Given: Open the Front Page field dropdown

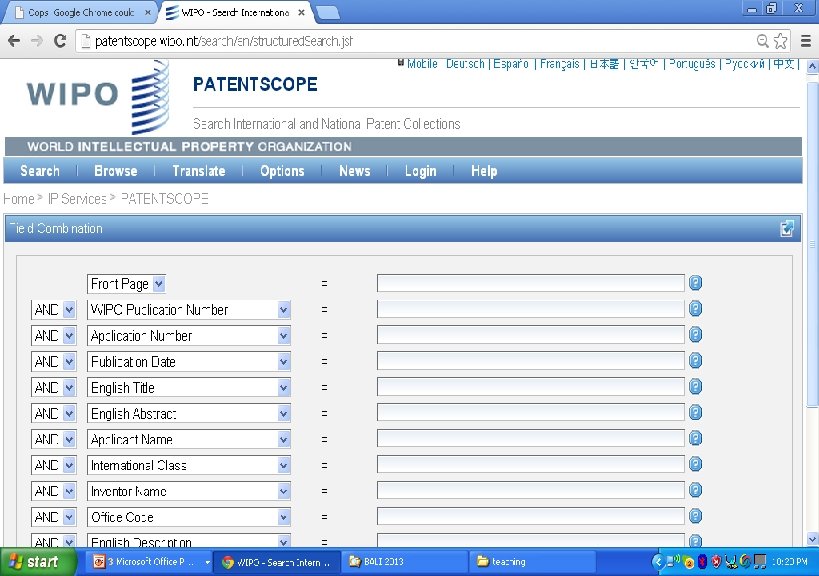Looking at the screenshot, I should click(x=126, y=284).
